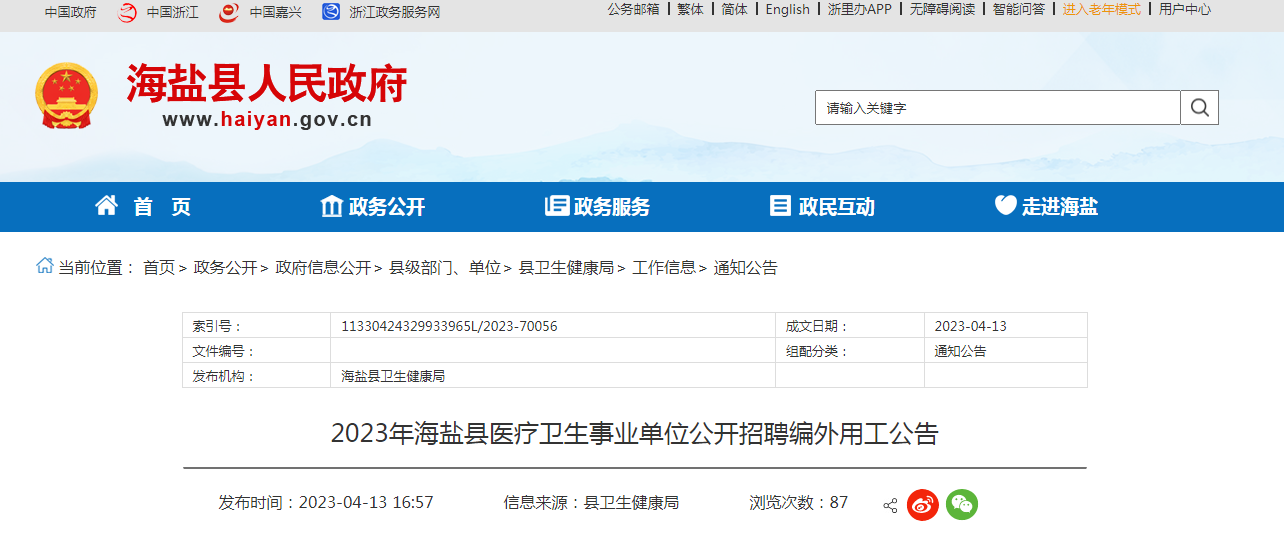The height and width of the screenshot is (551, 1284).
Task: Switch to 繁体 Chinese
Action: tap(690, 9)
